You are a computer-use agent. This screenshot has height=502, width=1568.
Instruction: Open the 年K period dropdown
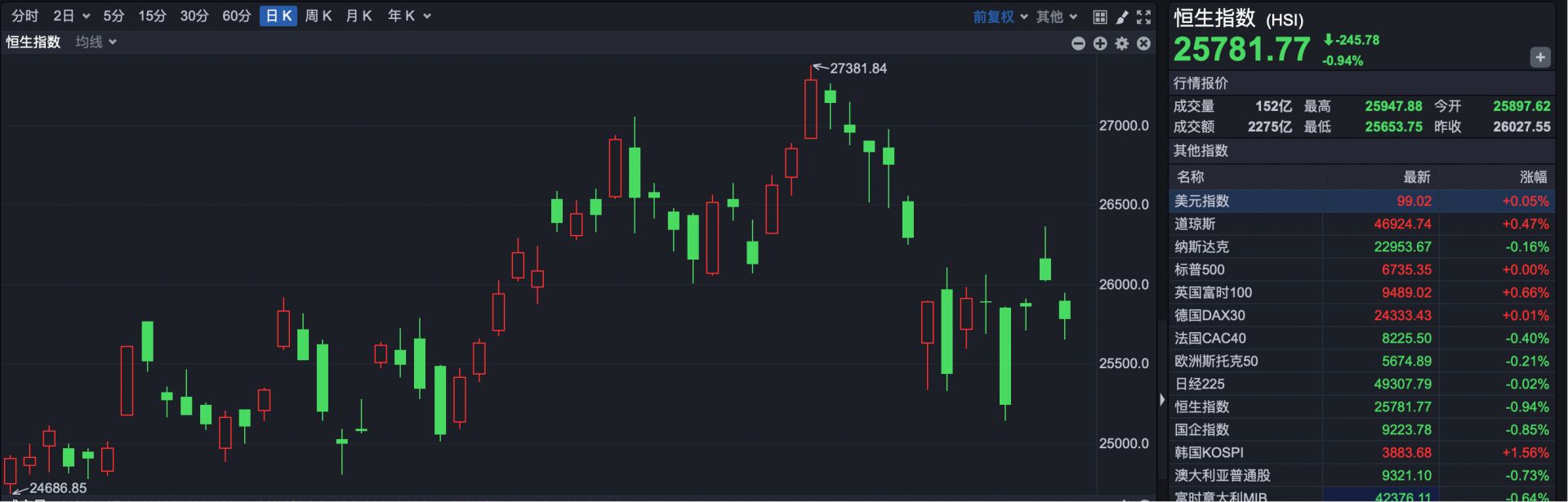click(x=408, y=16)
